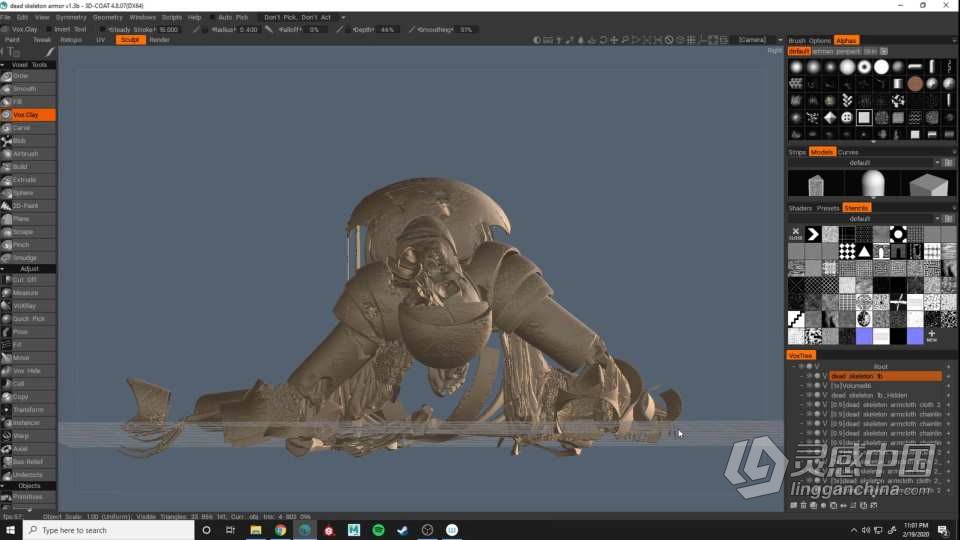Select the Bas-Relief tool
960x540 pixels.
click(x=28, y=462)
